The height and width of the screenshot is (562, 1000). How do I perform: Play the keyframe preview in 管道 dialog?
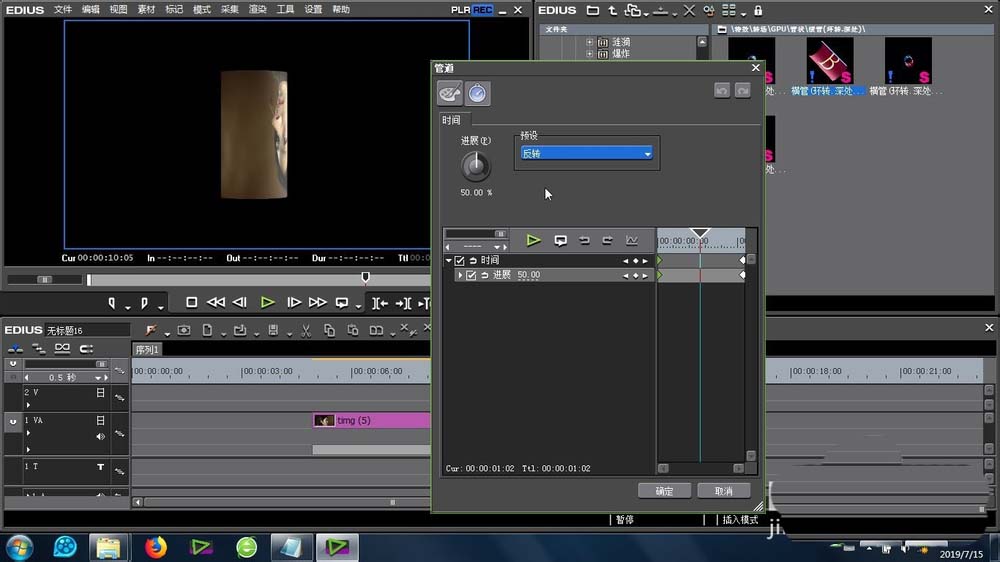(534, 241)
